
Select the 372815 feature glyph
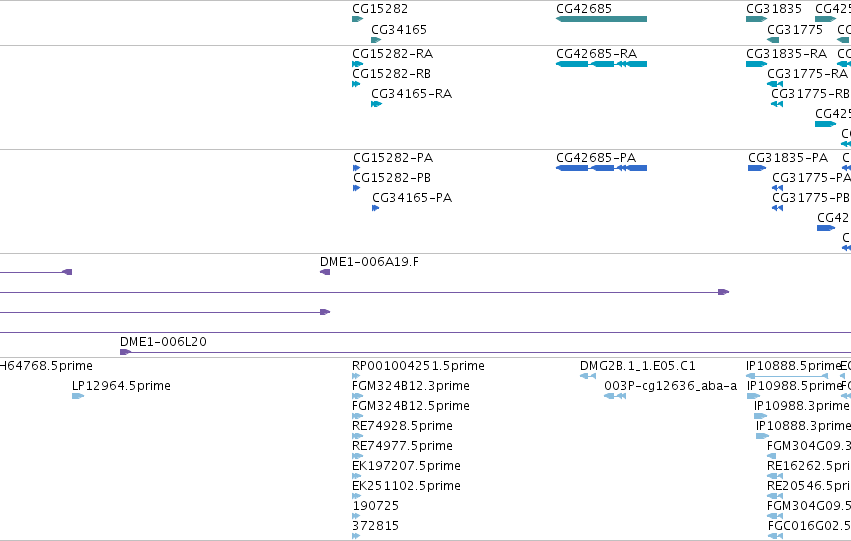click(x=356, y=536)
